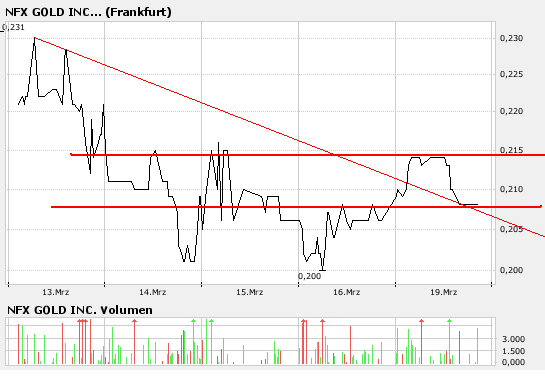Screen dimensions: 545x384
Task: Click the 16.Mrz date label
Action: coord(347,292)
